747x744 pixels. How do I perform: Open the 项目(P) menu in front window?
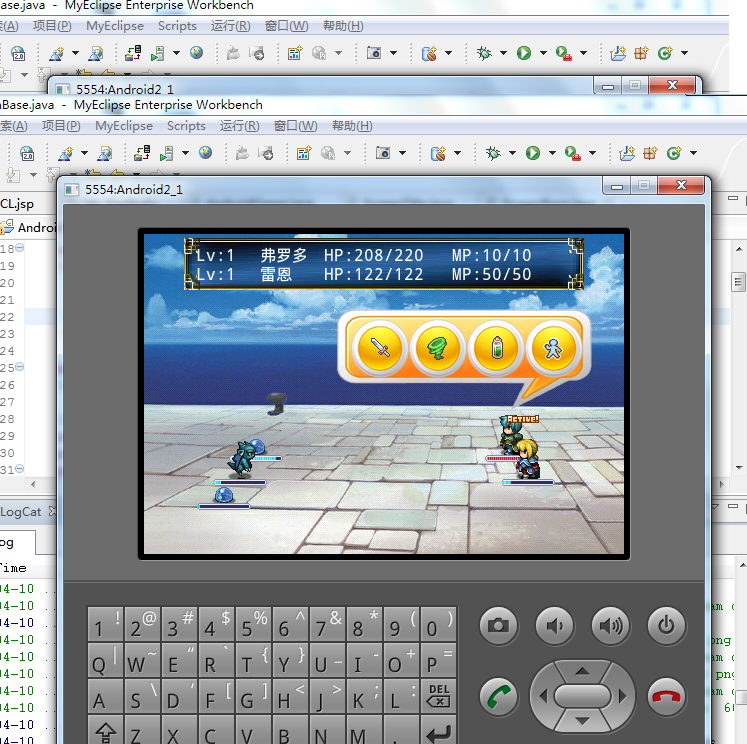(x=61, y=126)
